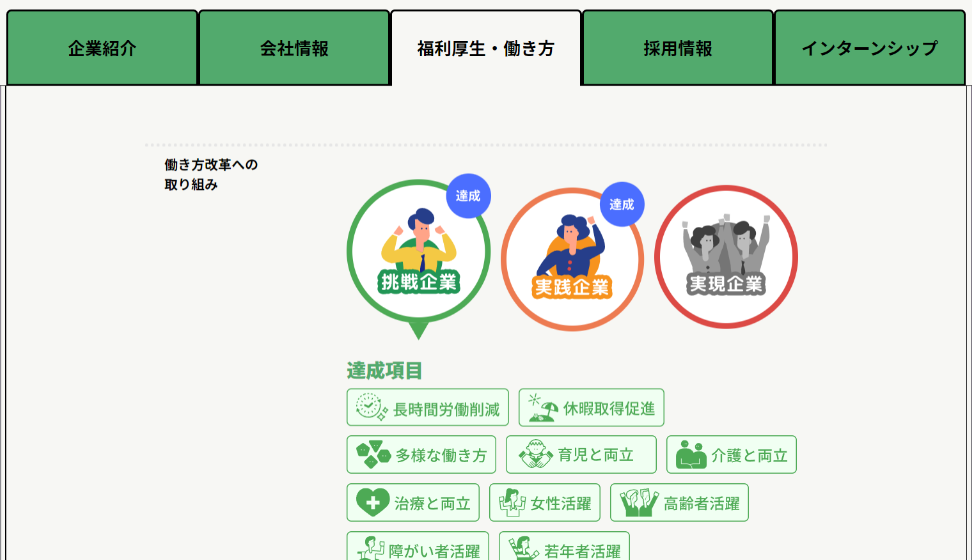Viewport: 972px width, 560px height.
Task: Click the clock icon in 長時間労働削減
Action: coord(371,407)
